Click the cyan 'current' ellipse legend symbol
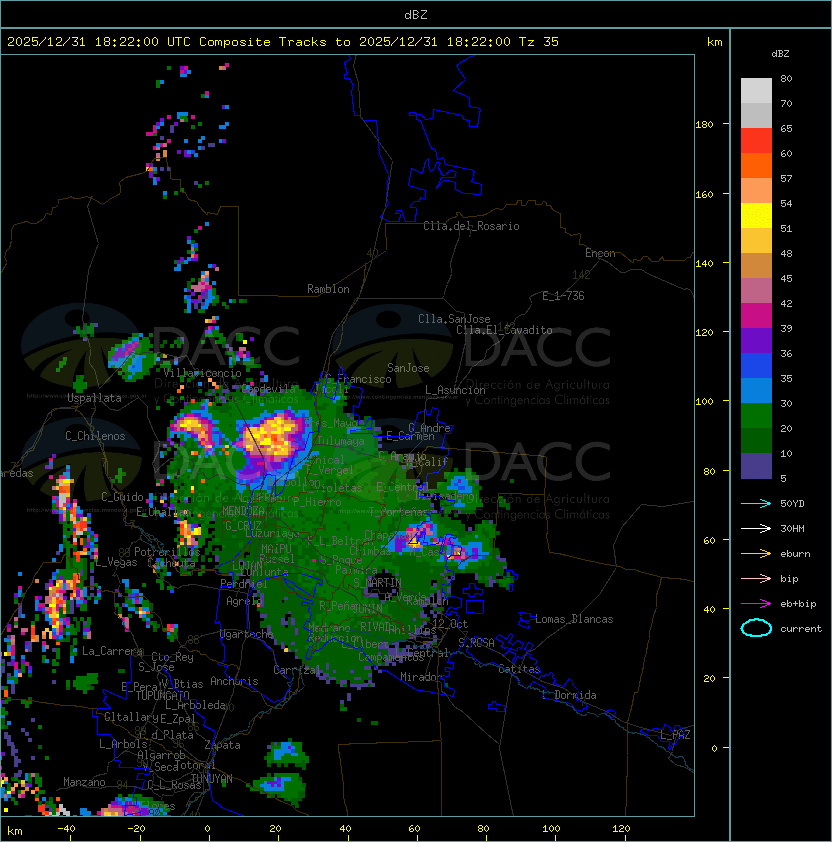This screenshot has width=832, height=842. tap(756, 628)
